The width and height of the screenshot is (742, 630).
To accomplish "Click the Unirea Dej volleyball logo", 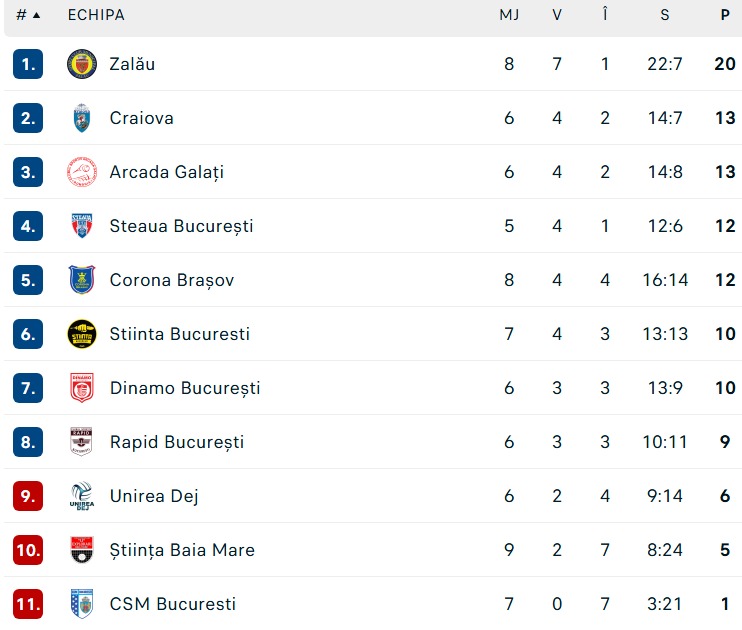I will click(x=82, y=496).
